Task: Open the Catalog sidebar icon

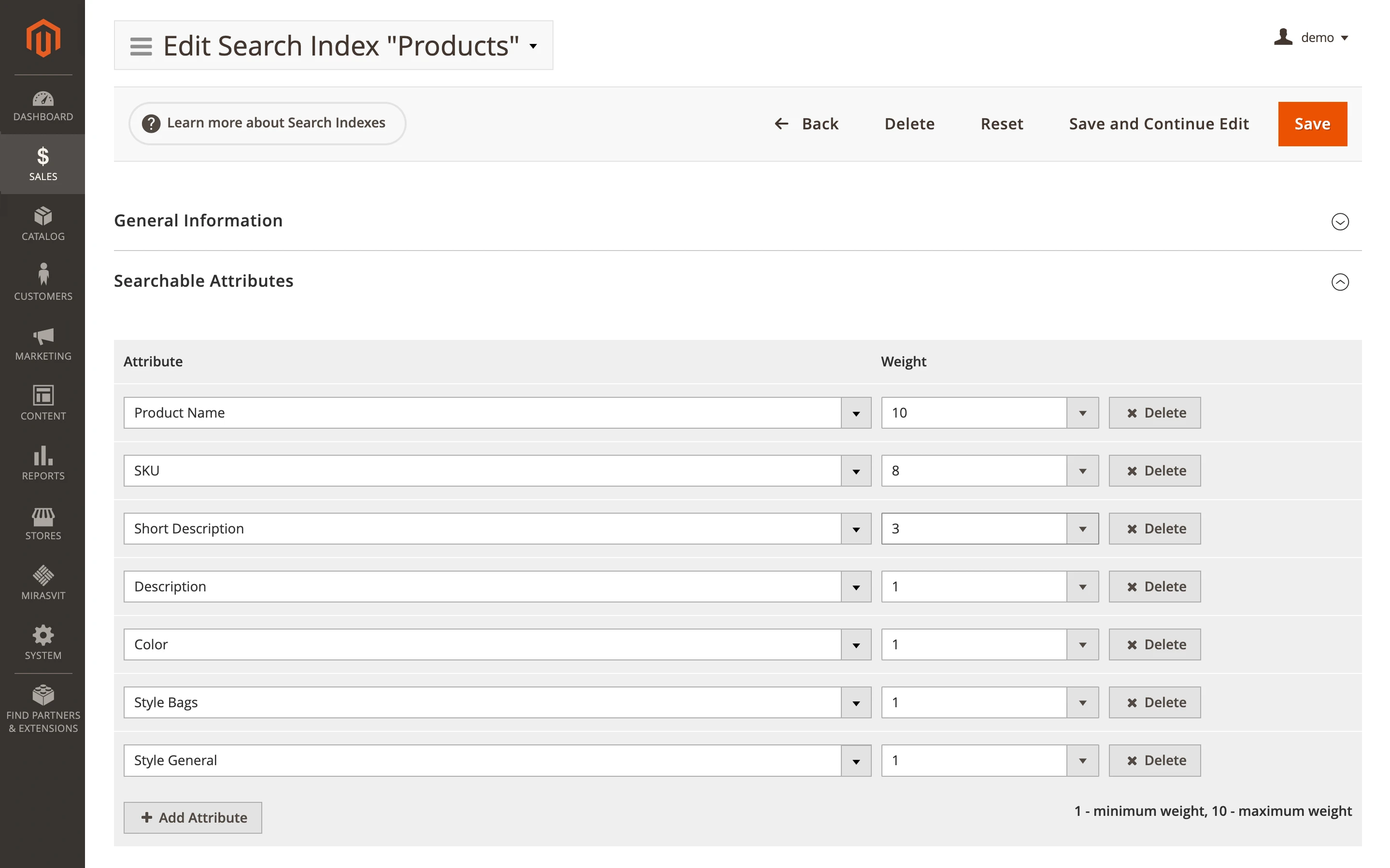Action: tap(43, 224)
